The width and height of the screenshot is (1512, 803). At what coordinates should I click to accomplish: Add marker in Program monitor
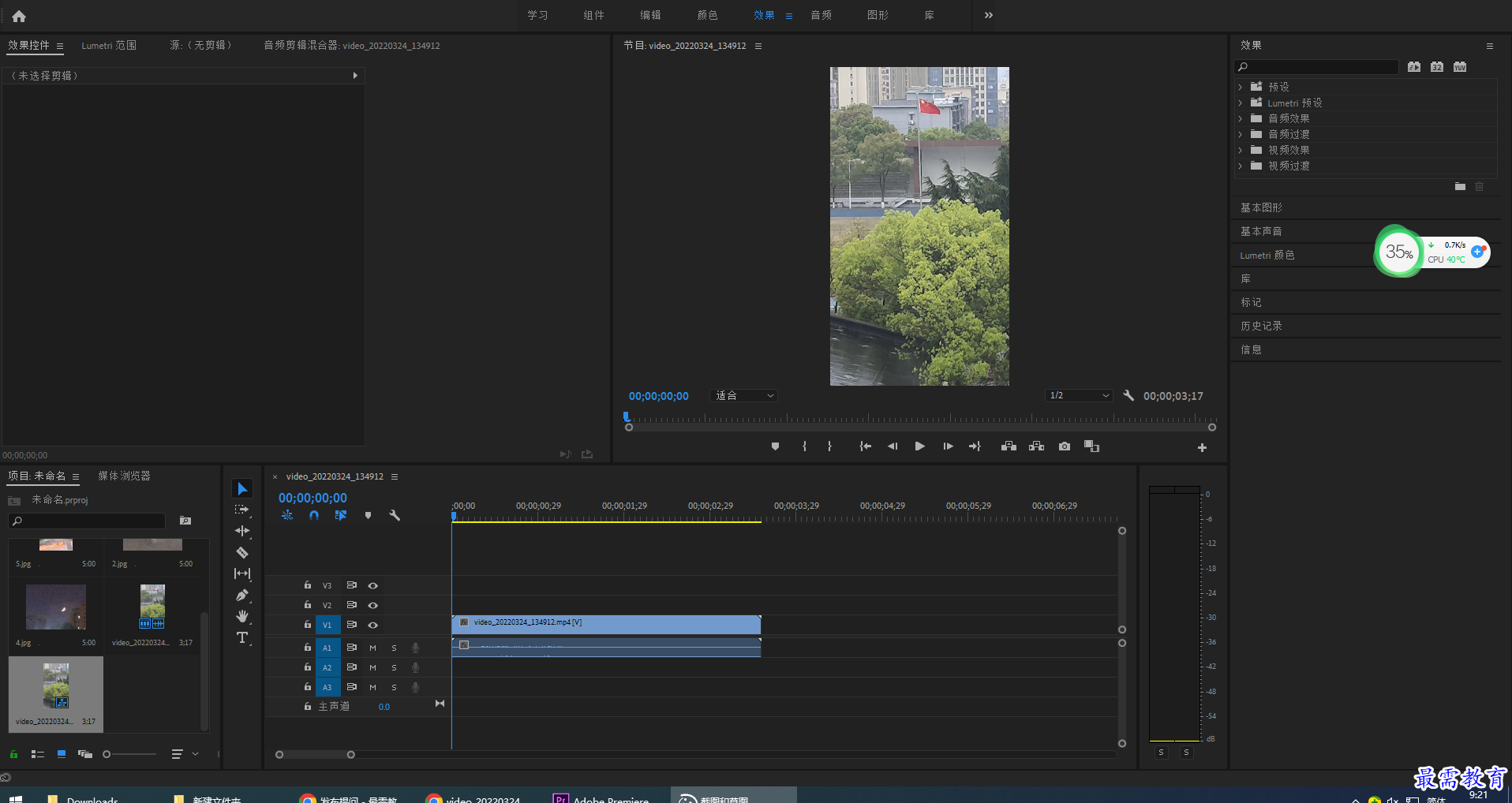(x=775, y=446)
